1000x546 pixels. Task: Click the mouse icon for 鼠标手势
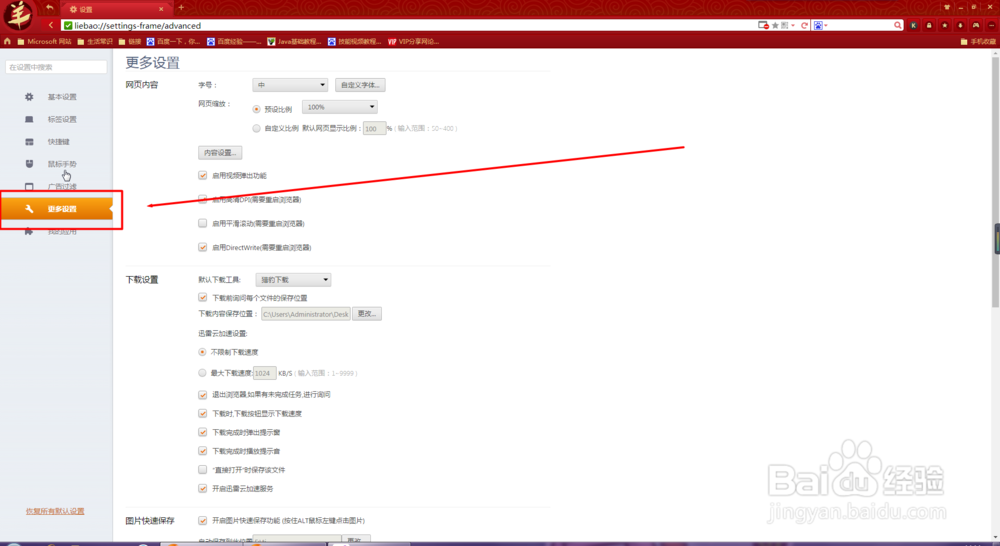(x=29, y=164)
